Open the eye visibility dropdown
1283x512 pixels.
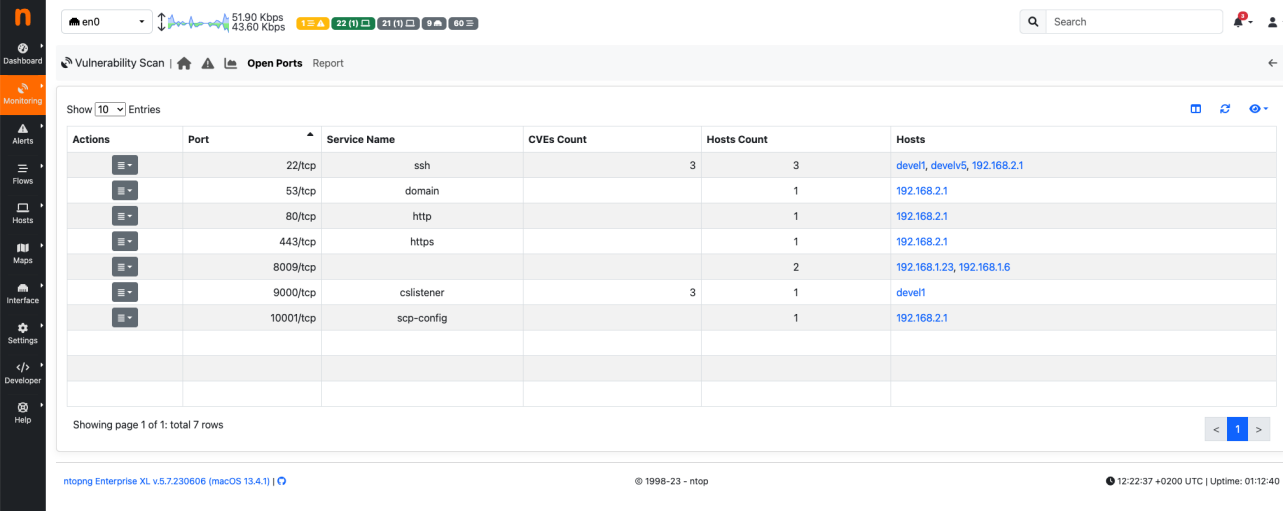click(x=1258, y=109)
